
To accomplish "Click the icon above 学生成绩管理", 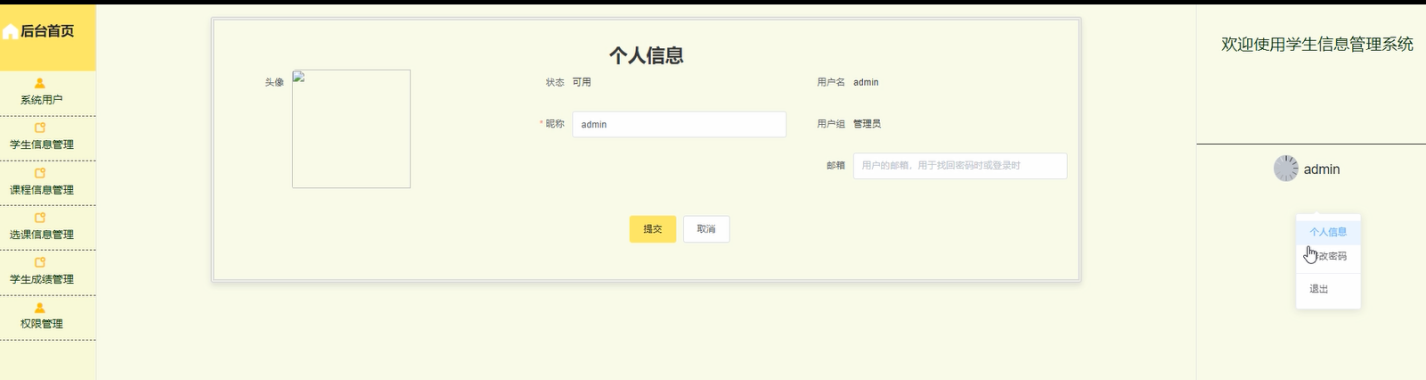I will (x=40, y=262).
